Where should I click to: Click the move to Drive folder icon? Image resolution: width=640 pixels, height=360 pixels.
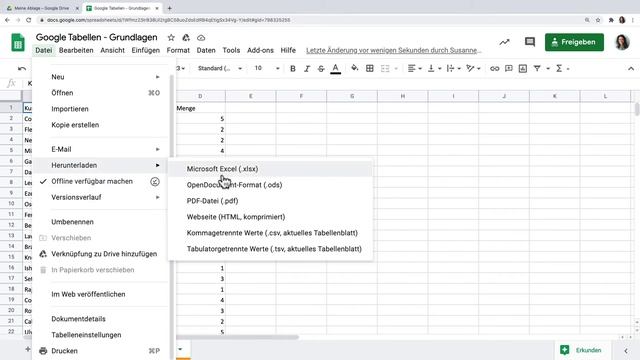(186, 38)
